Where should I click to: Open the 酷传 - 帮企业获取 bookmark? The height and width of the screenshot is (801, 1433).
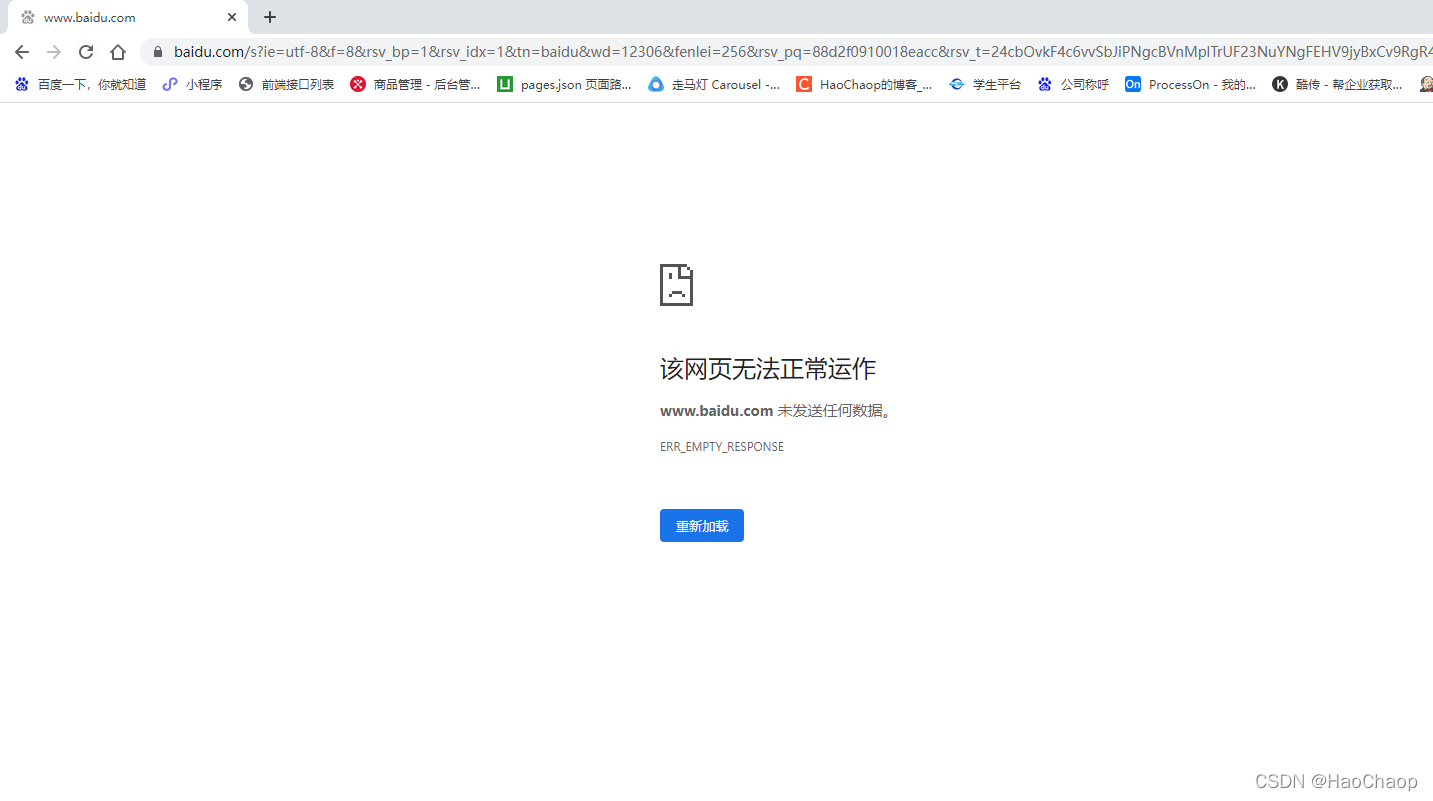click(1337, 85)
